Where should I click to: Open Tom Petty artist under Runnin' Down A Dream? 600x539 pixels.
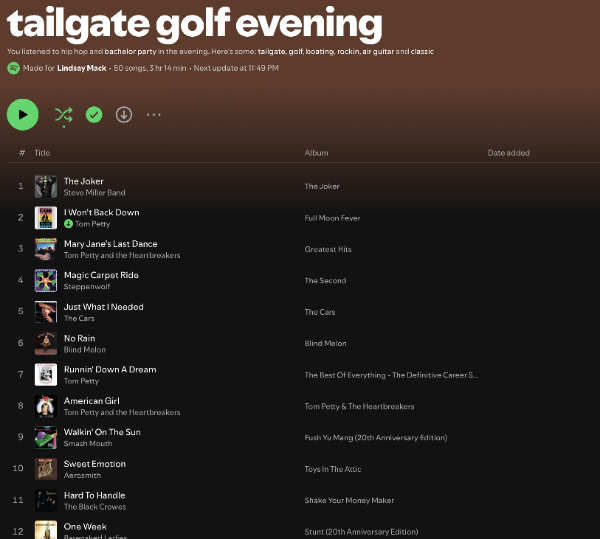(x=82, y=381)
